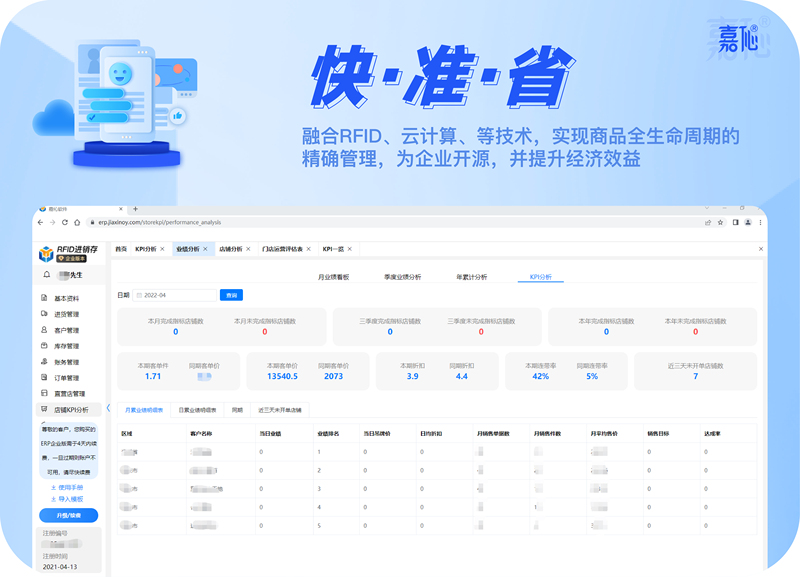Open the browser three-dot menu
Screen dimensions: 800x577
point(760,222)
